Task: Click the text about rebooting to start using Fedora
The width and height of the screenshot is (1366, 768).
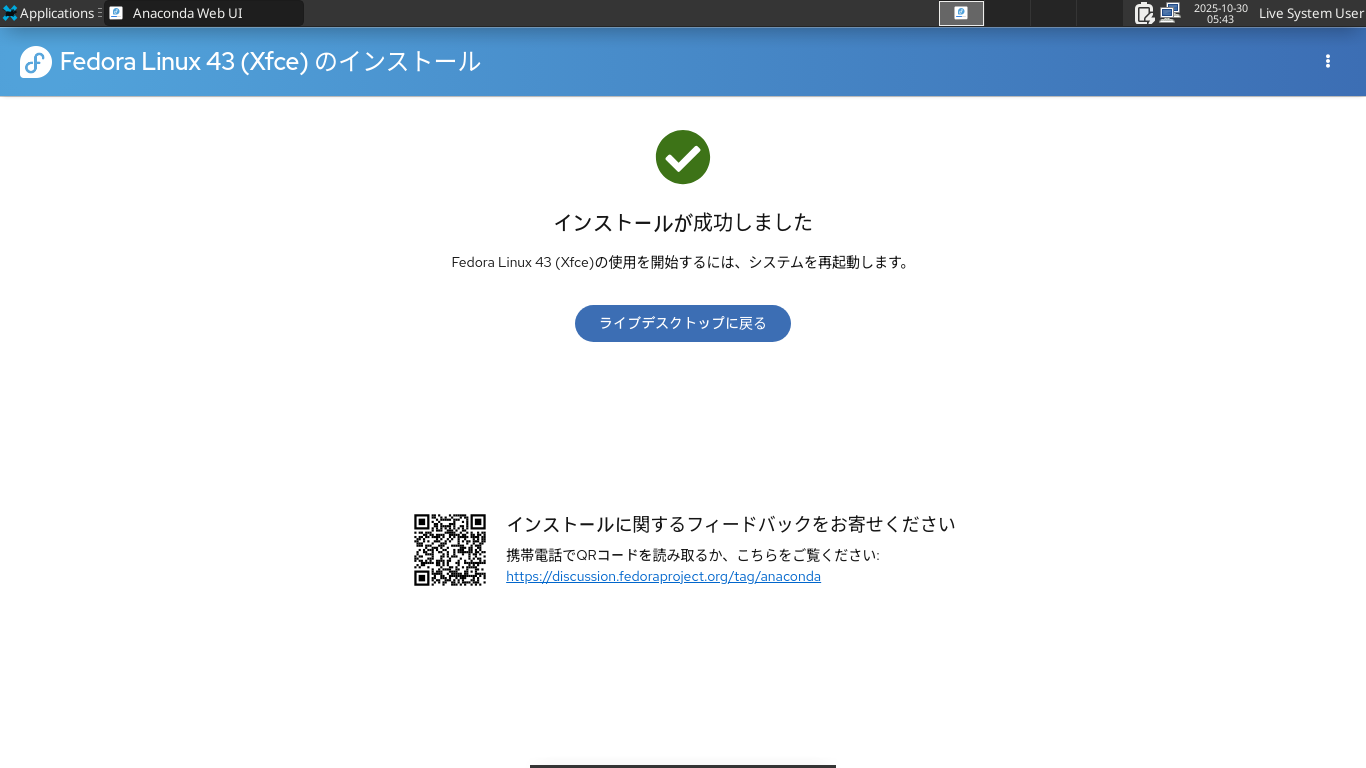Action: pyautogui.click(x=683, y=263)
